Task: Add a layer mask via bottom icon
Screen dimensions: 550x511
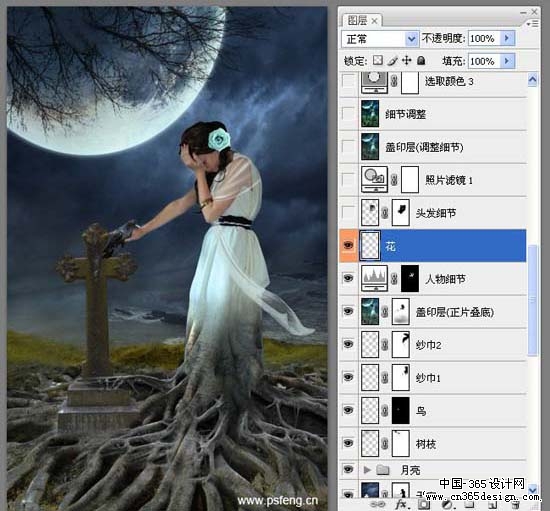Action: (424, 505)
